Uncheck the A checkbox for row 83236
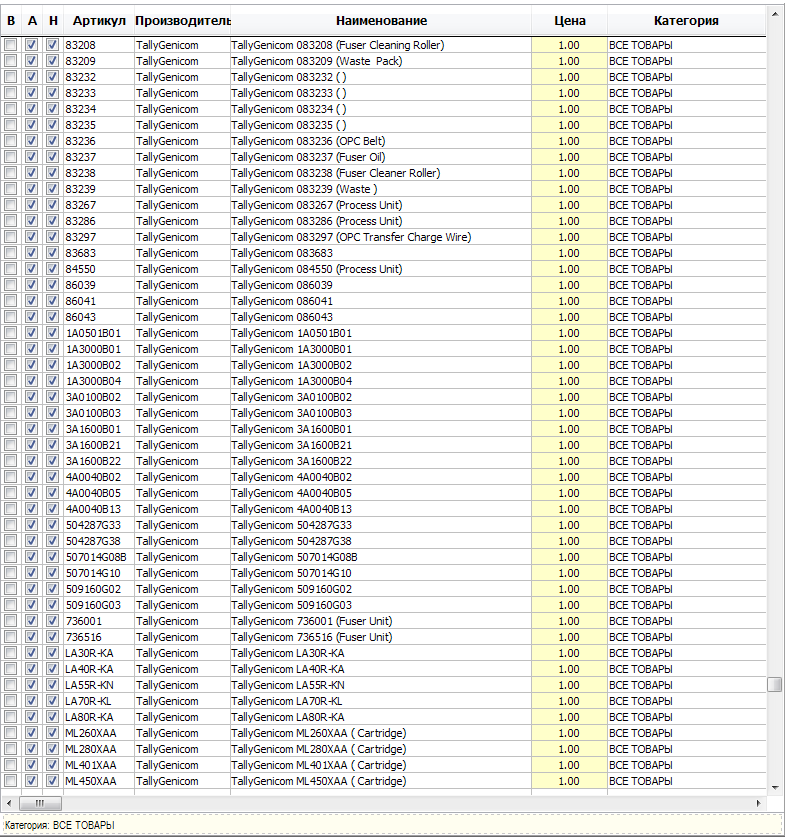This screenshot has width=785, height=837. click(x=31, y=141)
